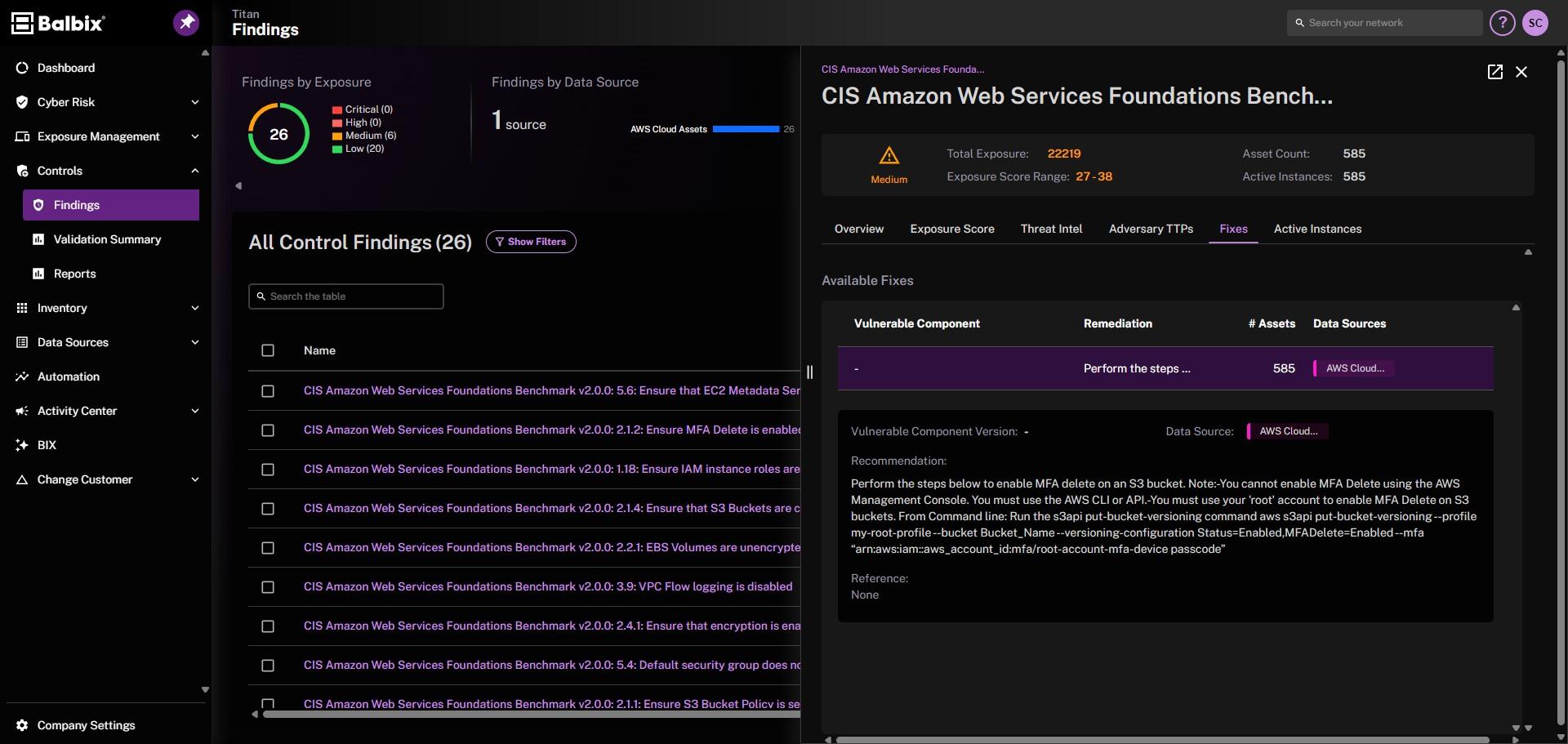Check the 5.6 EC2 Metadata finding

[x=268, y=391]
